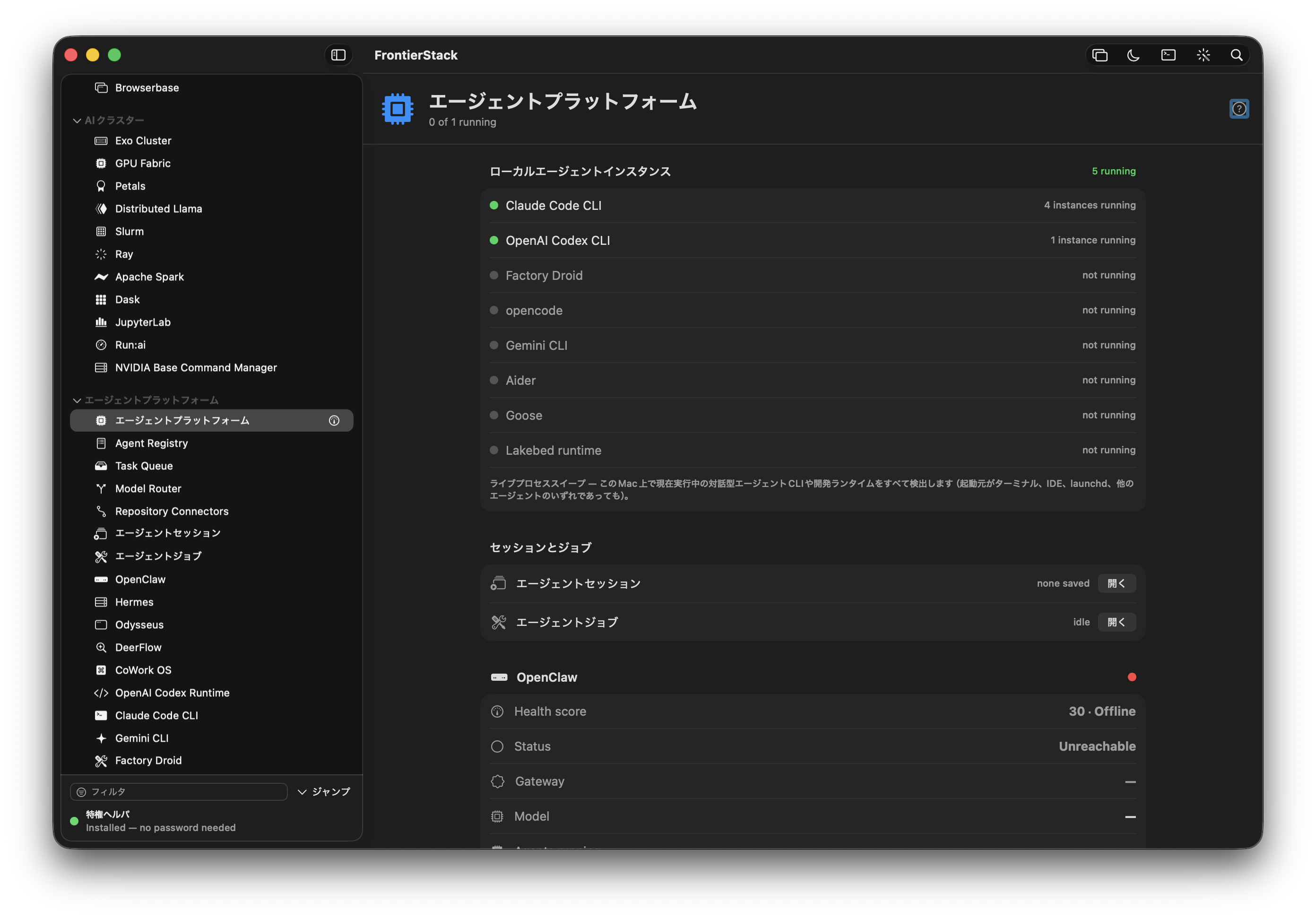This screenshot has height=919, width=1316.
Task: Select Repository Connectors sidebar item
Action: click(x=211, y=512)
